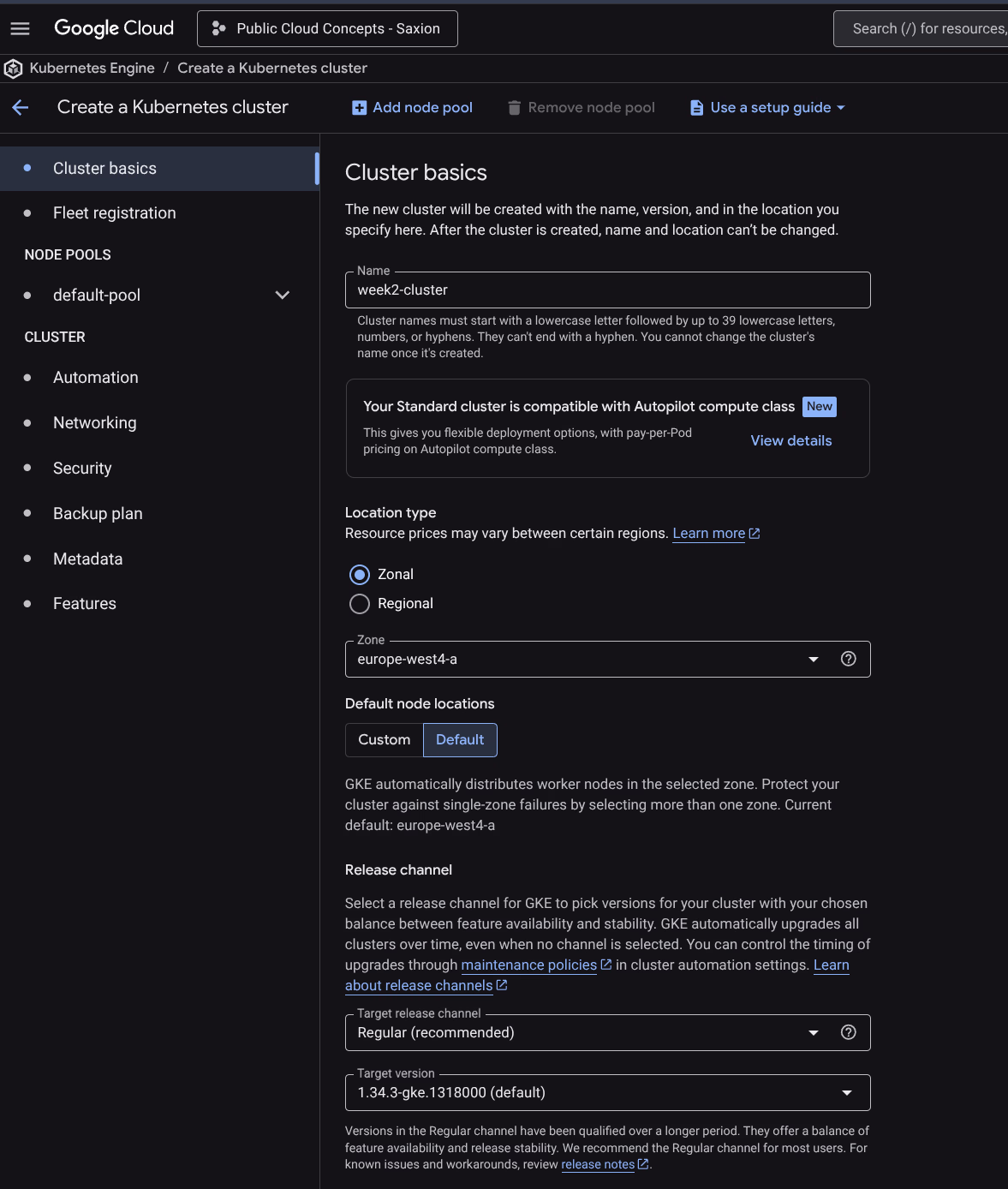Screen dimensions: 1008x1189
Task: Click the cluster Name input field
Action: click(x=607, y=290)
